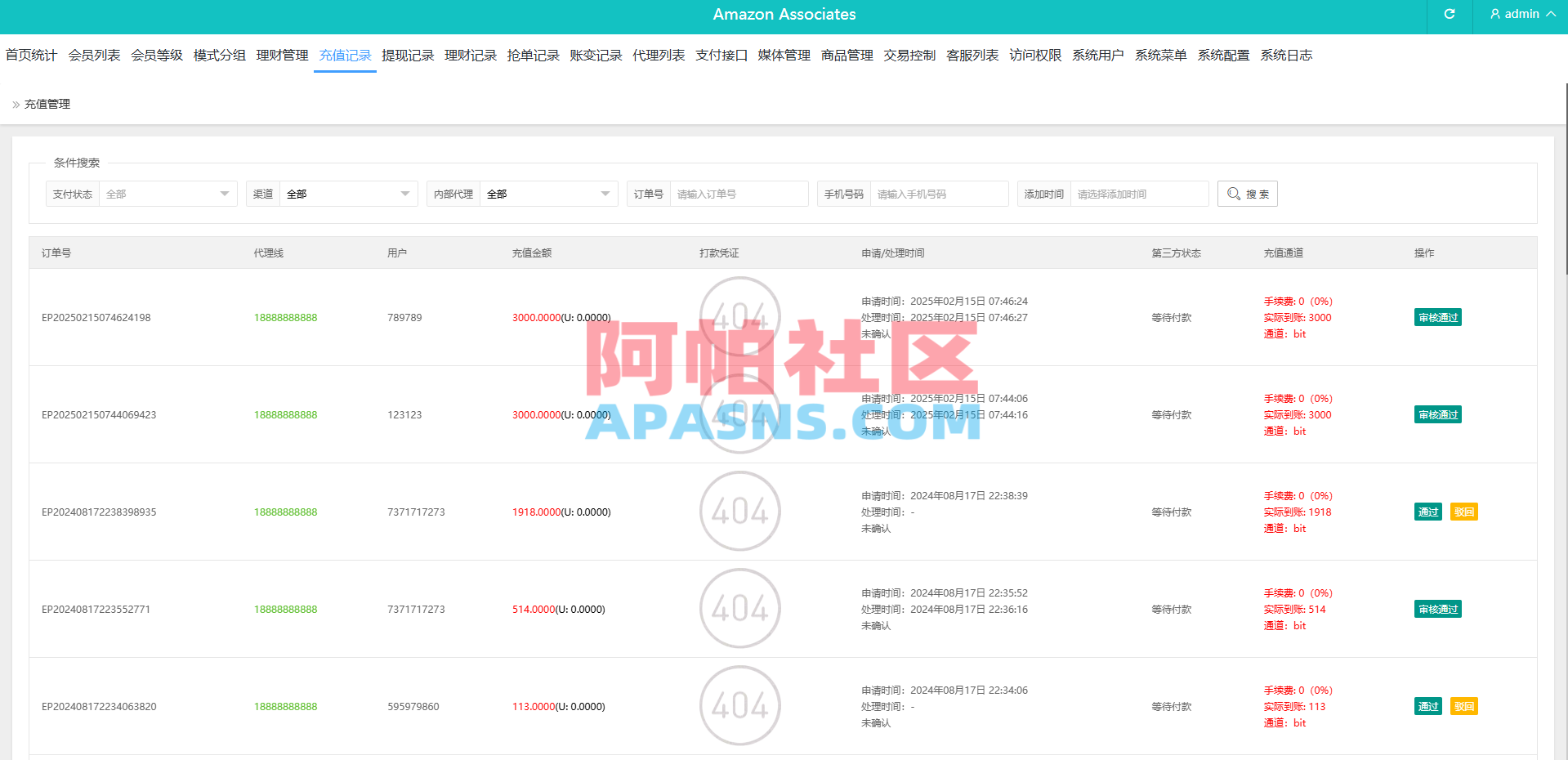Image resolution: width=1568 pixels, height=760 pixels.
Task: Approve order EP20250215074624198 via 审核通过
Action: [x=1437, y=317]
